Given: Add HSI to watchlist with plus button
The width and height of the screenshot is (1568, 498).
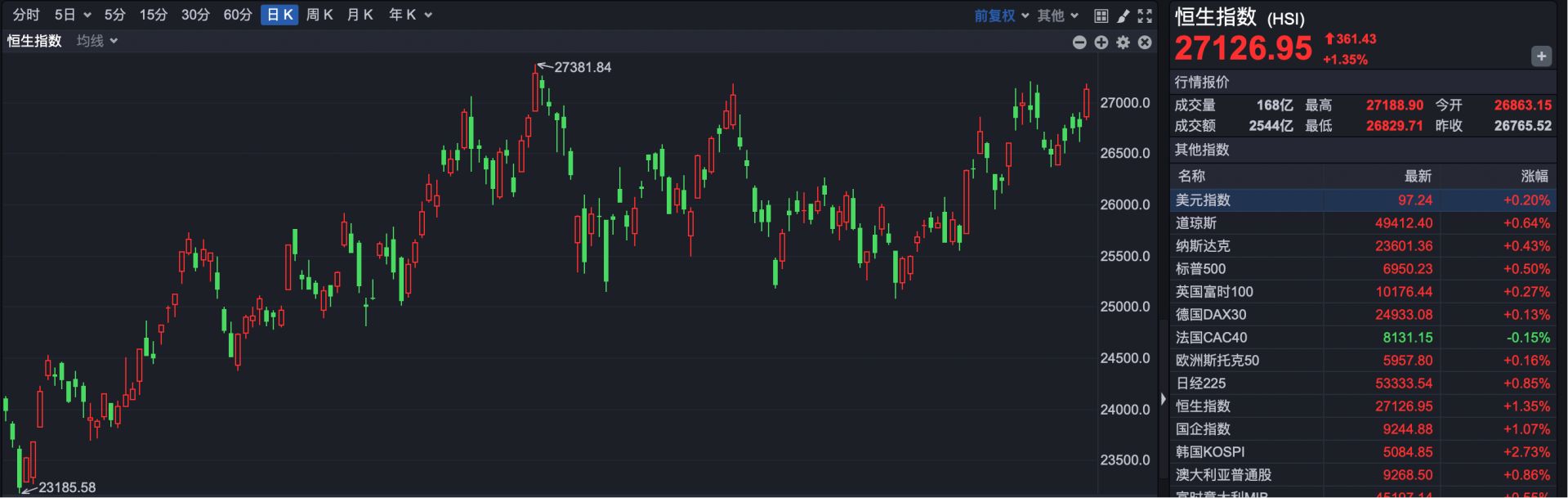Looking at the screenshot, I should coord(1541,56).
